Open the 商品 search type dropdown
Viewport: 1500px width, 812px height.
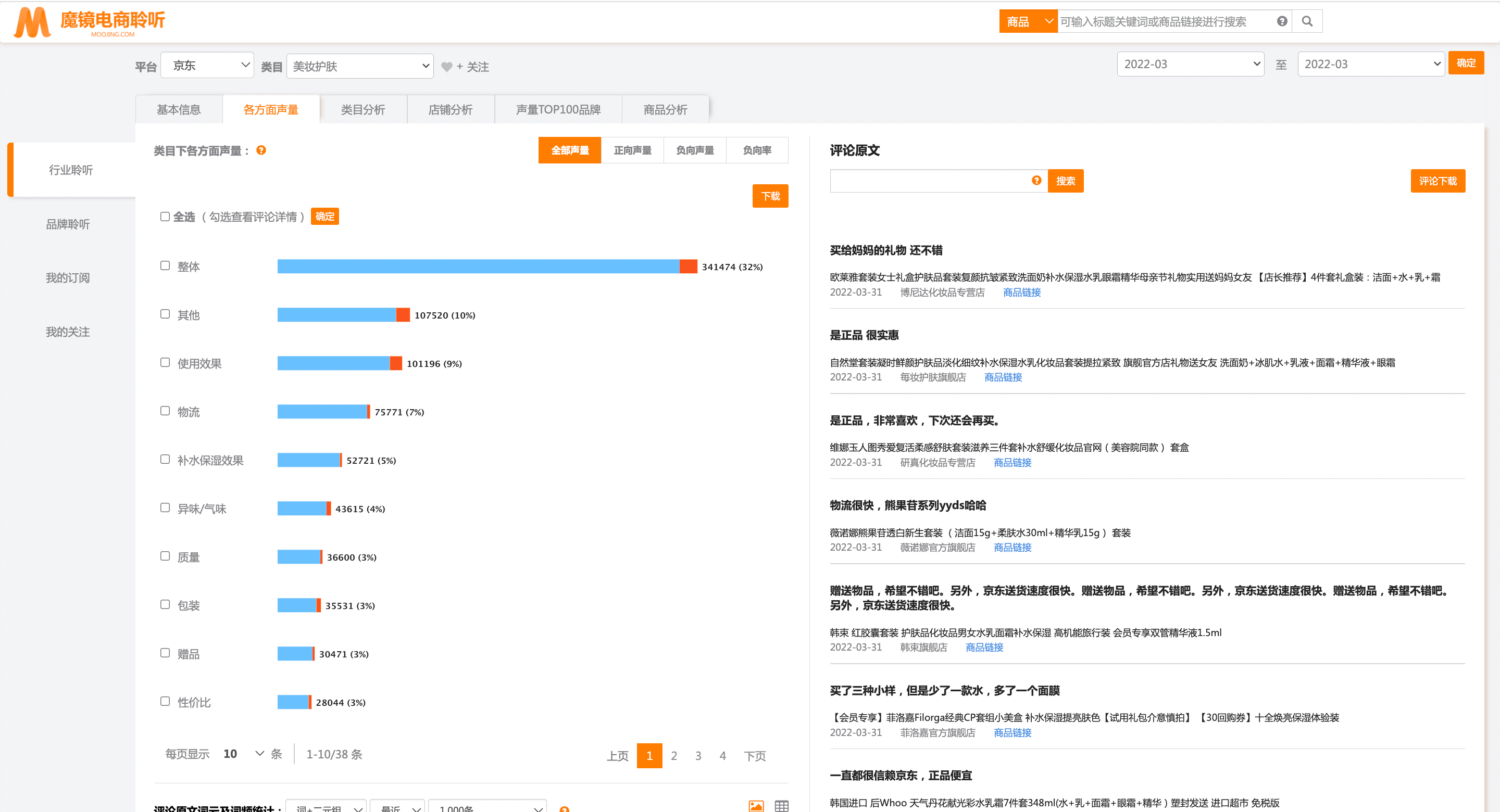pyautogui.click(x=1028, y=21)
